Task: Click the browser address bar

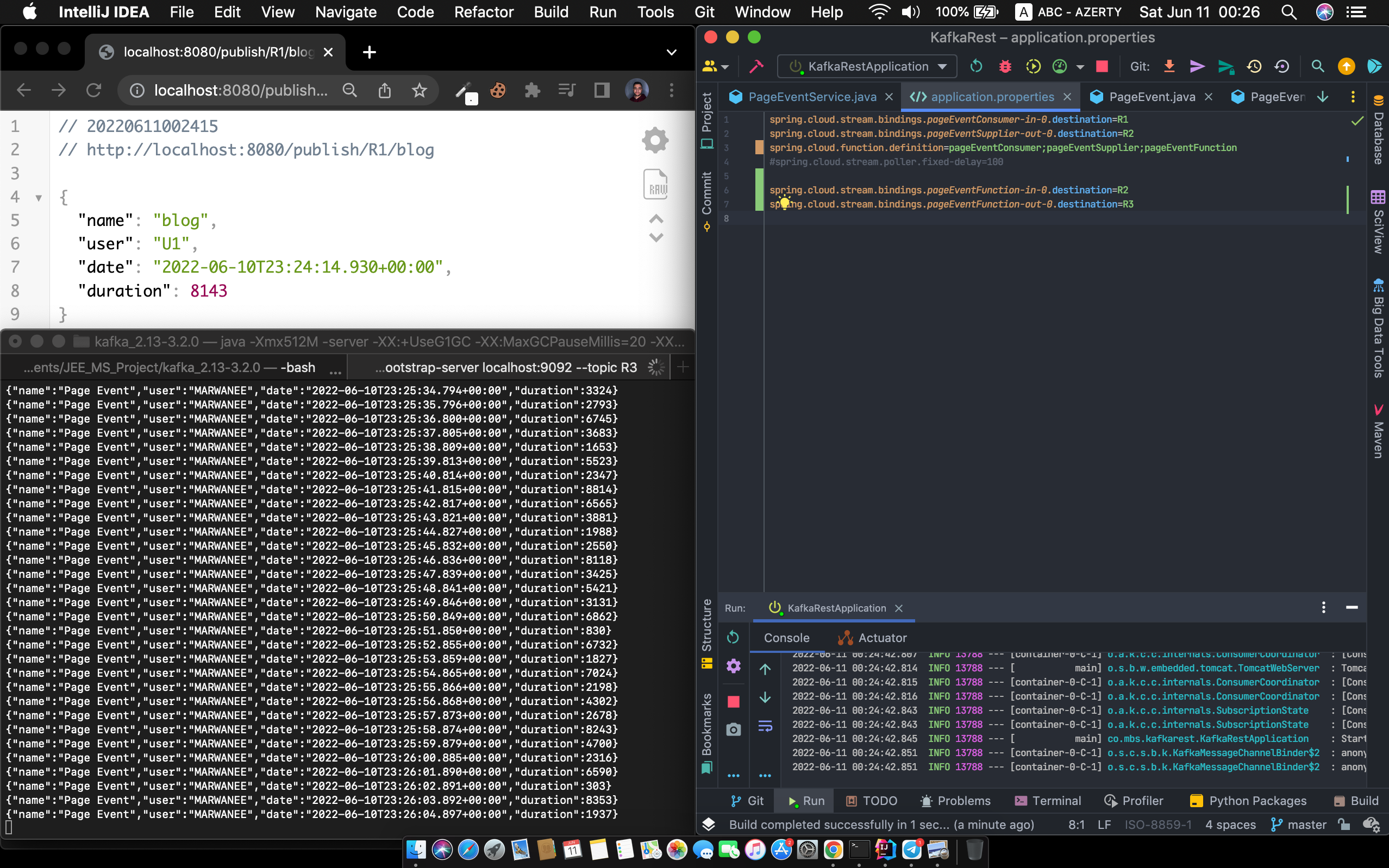Action: pyautogui.click(x=241, y=90)
